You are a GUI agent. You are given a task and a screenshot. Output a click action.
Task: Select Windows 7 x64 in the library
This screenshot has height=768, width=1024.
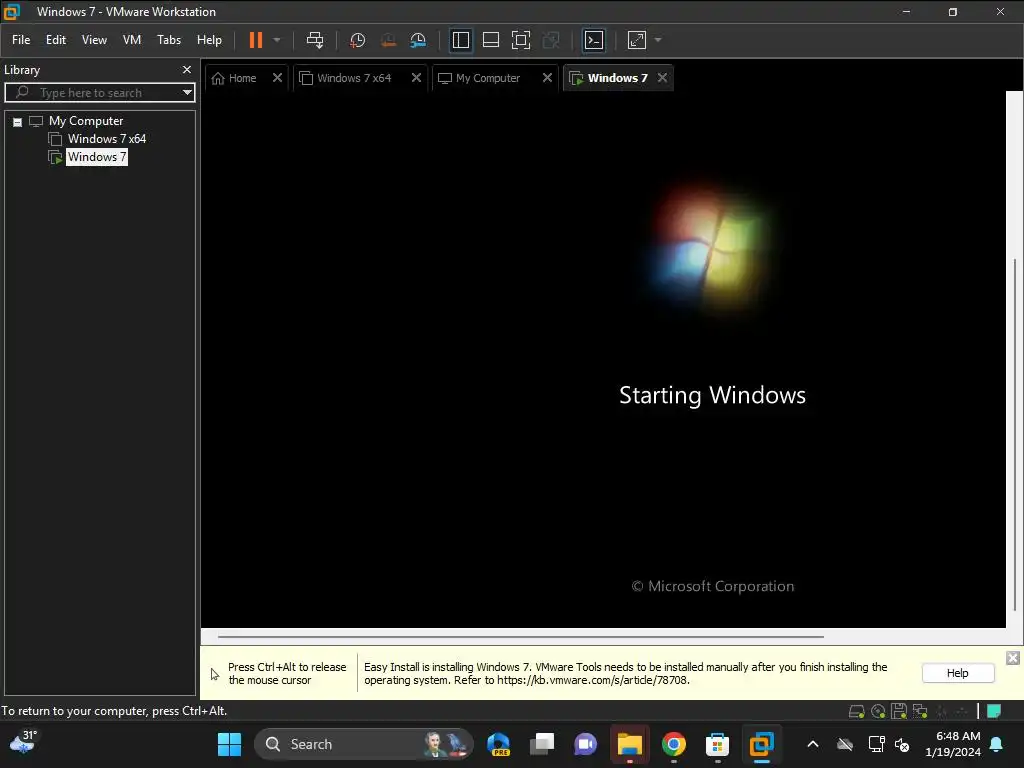[106, 138]
